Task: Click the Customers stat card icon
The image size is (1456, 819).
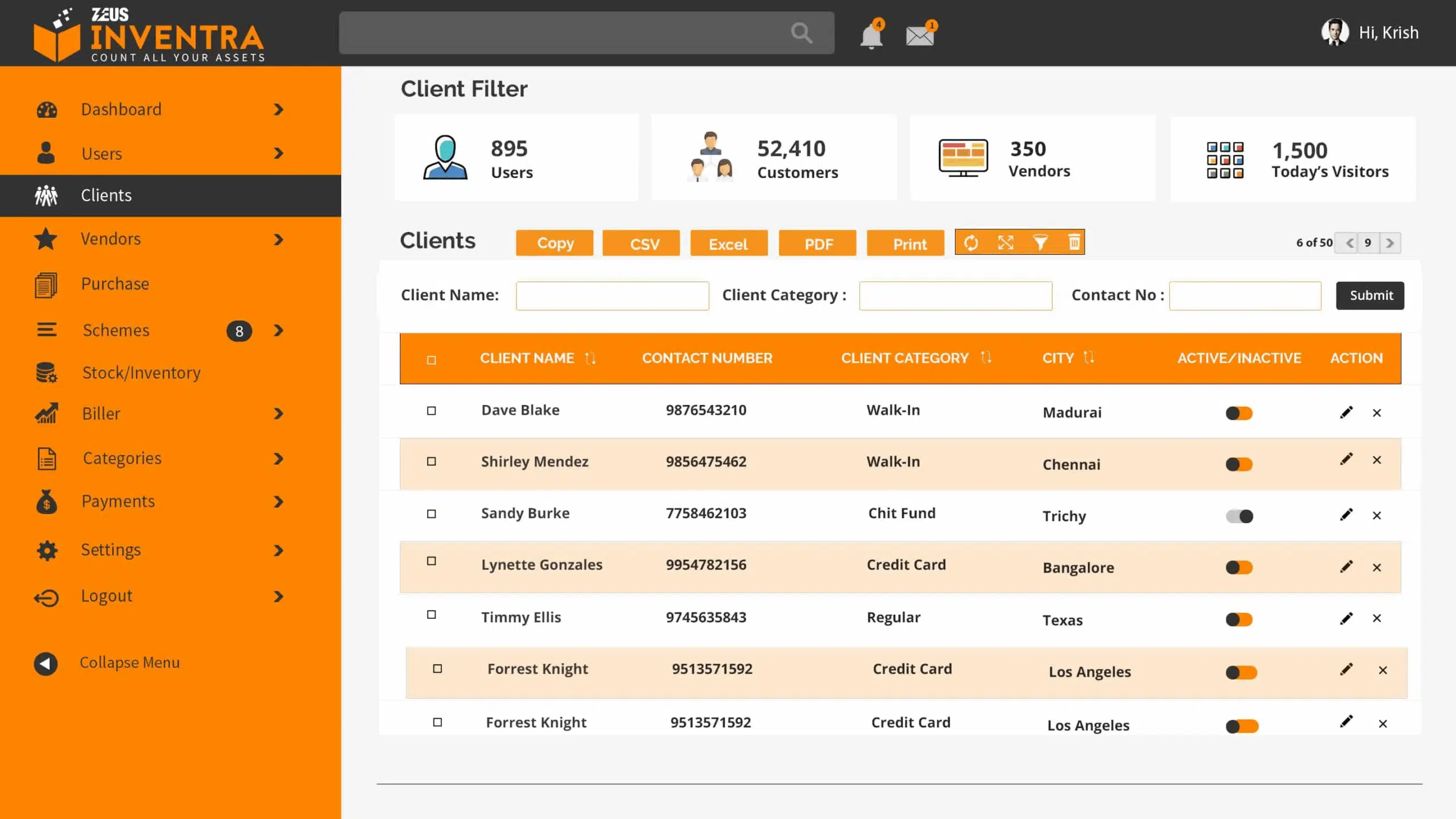Action: coord(710,157)
